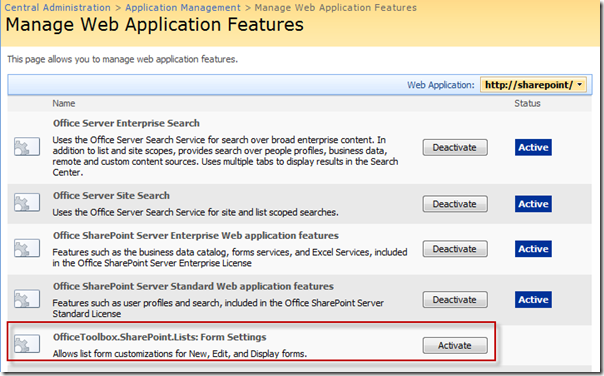604x376 pixels.
Task: Click Active status of Standard Web features
Action: point(533,299)
